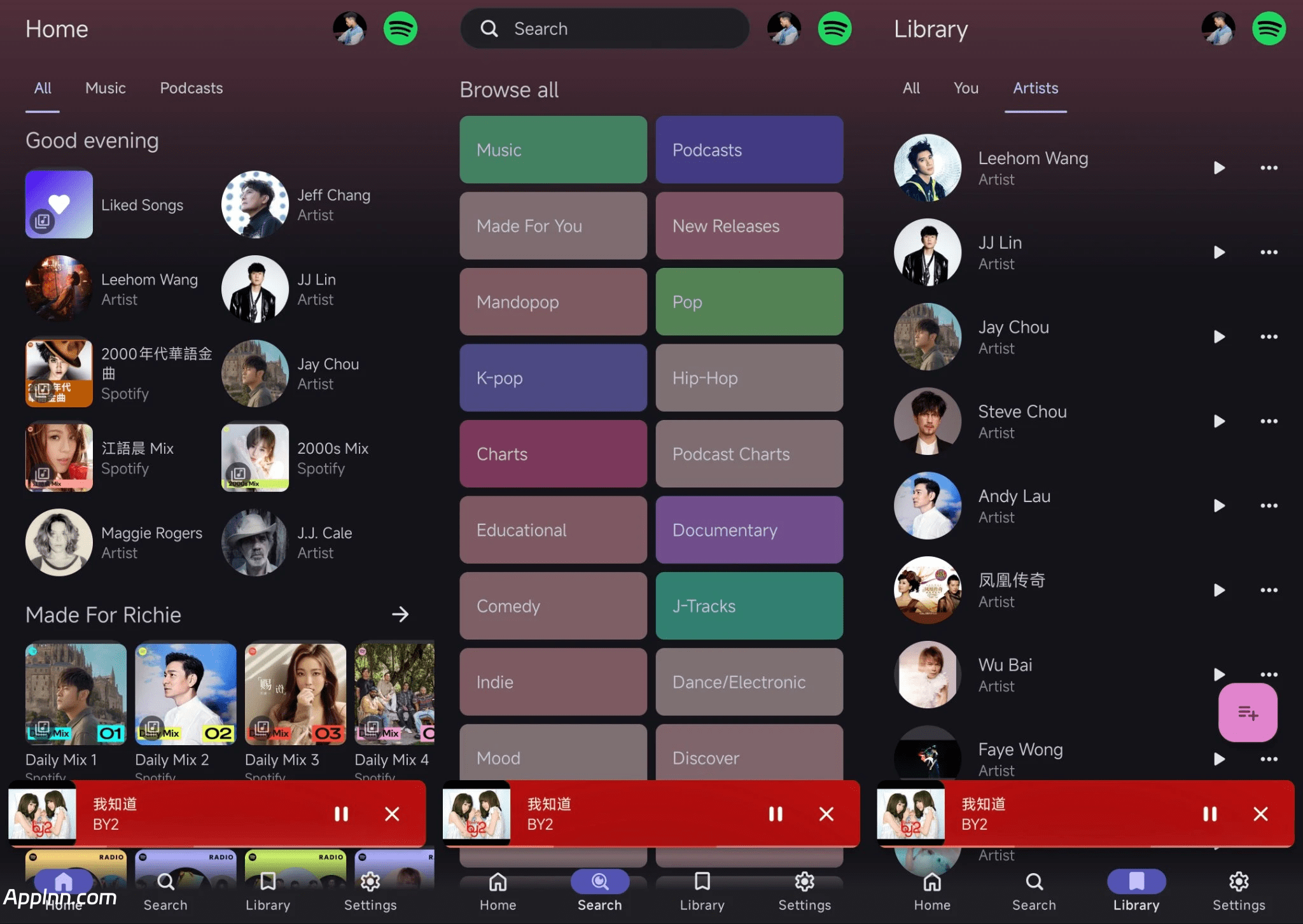
Task: Select the Podcasts tab on the Home screen
Action: point(192,88)
